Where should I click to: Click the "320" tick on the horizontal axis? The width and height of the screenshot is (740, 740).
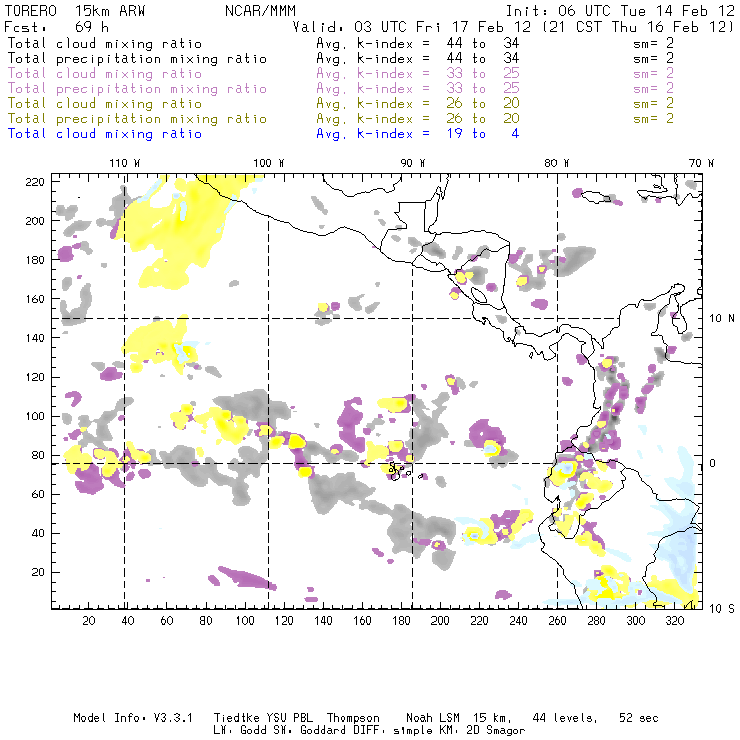tap(675, 621)
